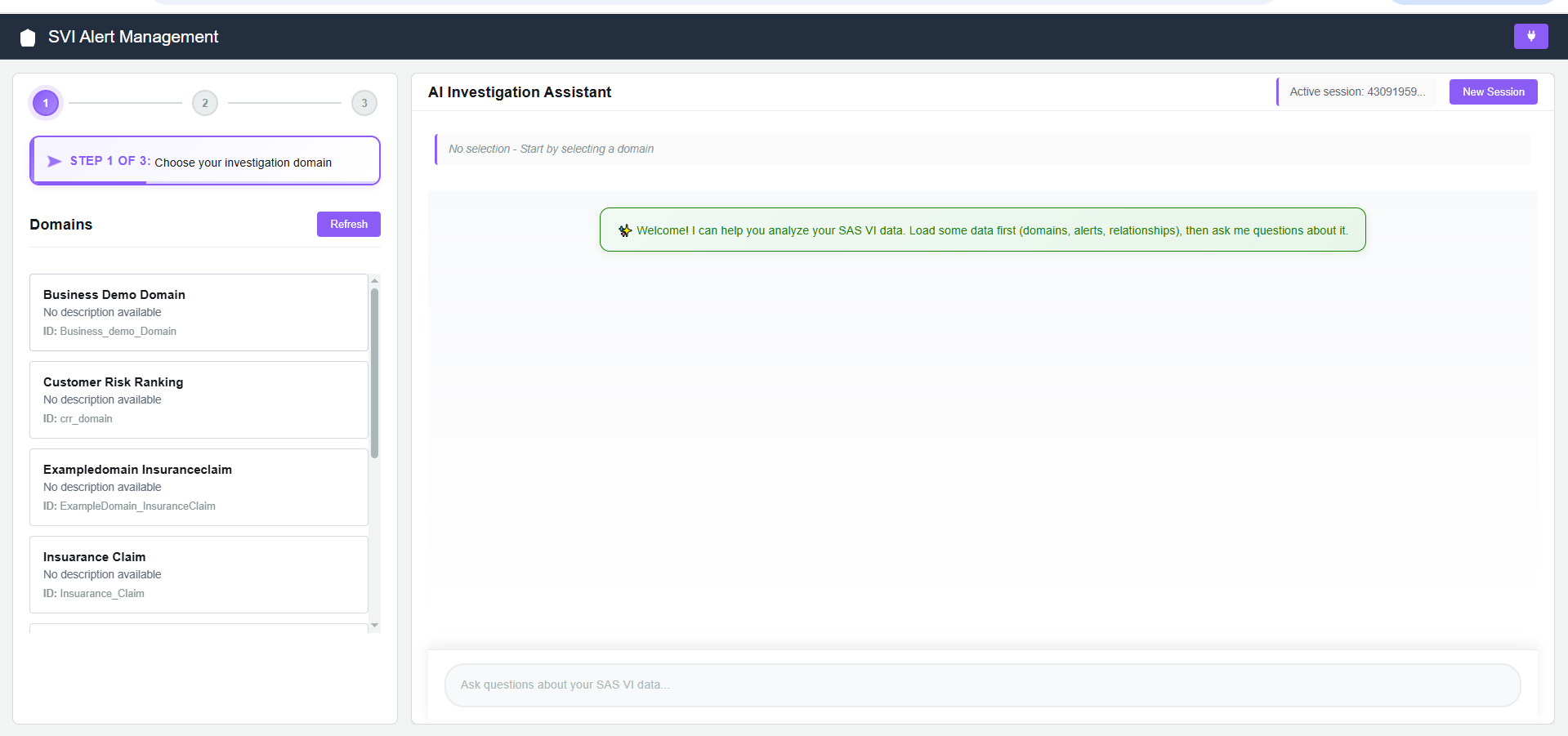Viewport: 1568px width, 736px height.
Task: Click the arrow icon in the Step 1 banner
Action: [x=54, y=161]
